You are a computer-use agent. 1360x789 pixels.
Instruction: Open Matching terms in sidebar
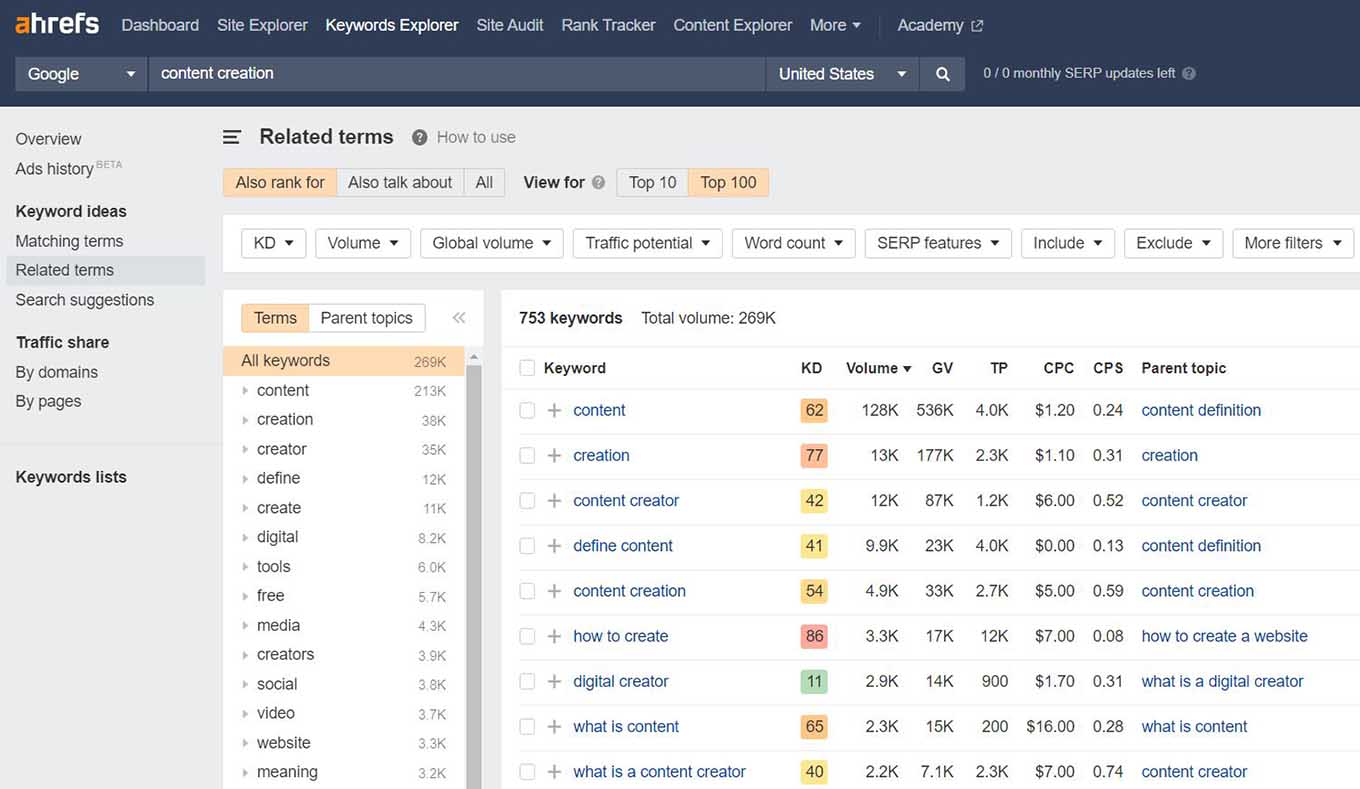(69, 241)
